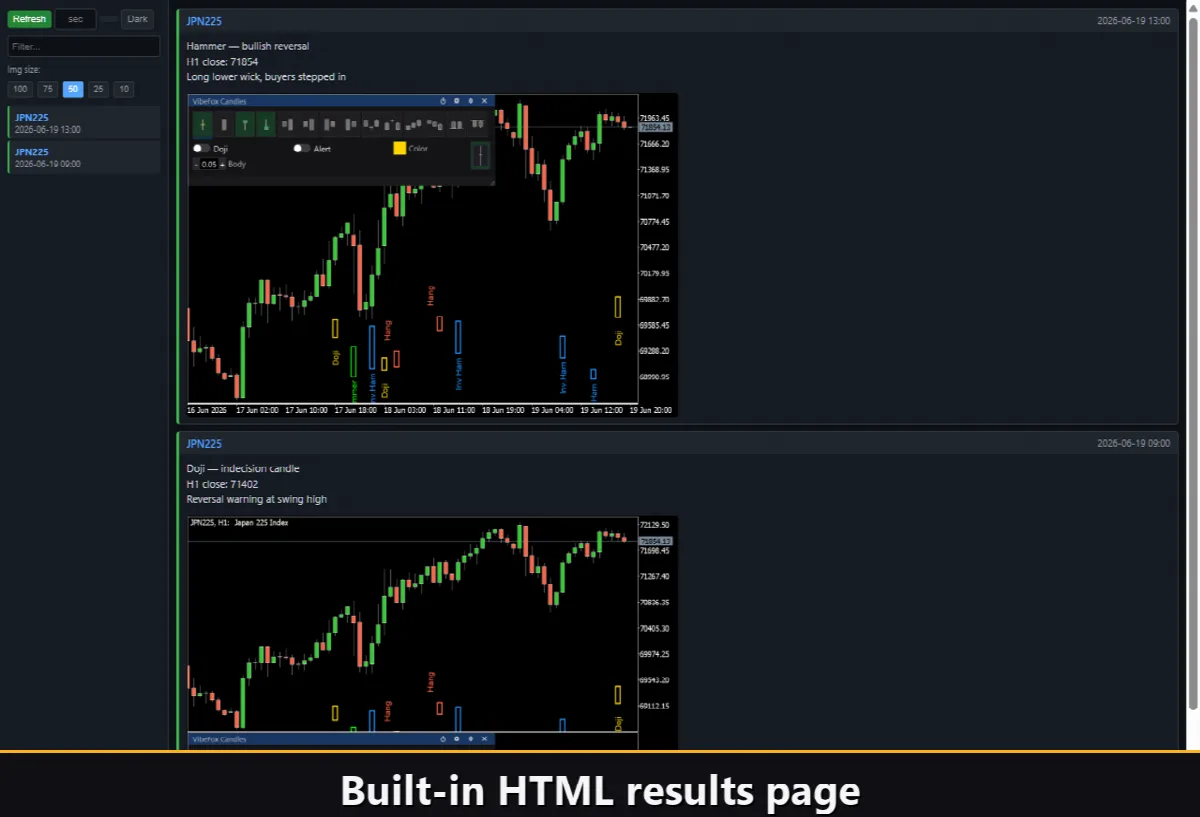Click the green Refresh button
Screen dimensions: 1200x817
29,19
